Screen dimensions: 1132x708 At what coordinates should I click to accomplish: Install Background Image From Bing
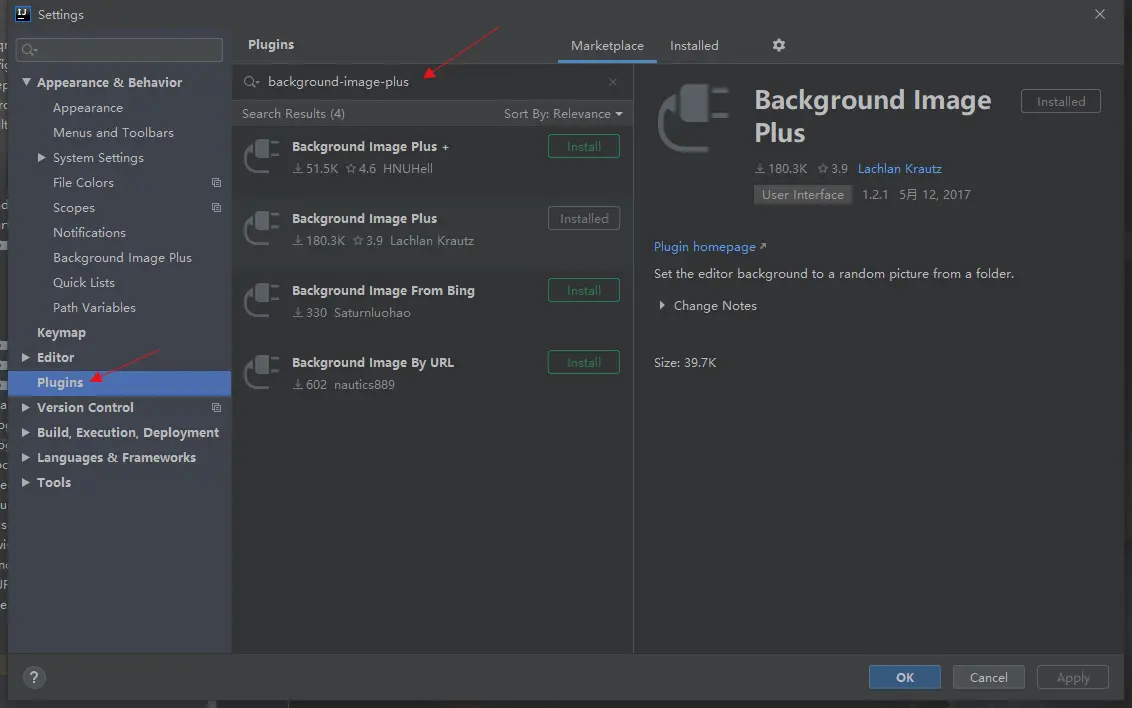pyautogui.click(x=583, y=291)
